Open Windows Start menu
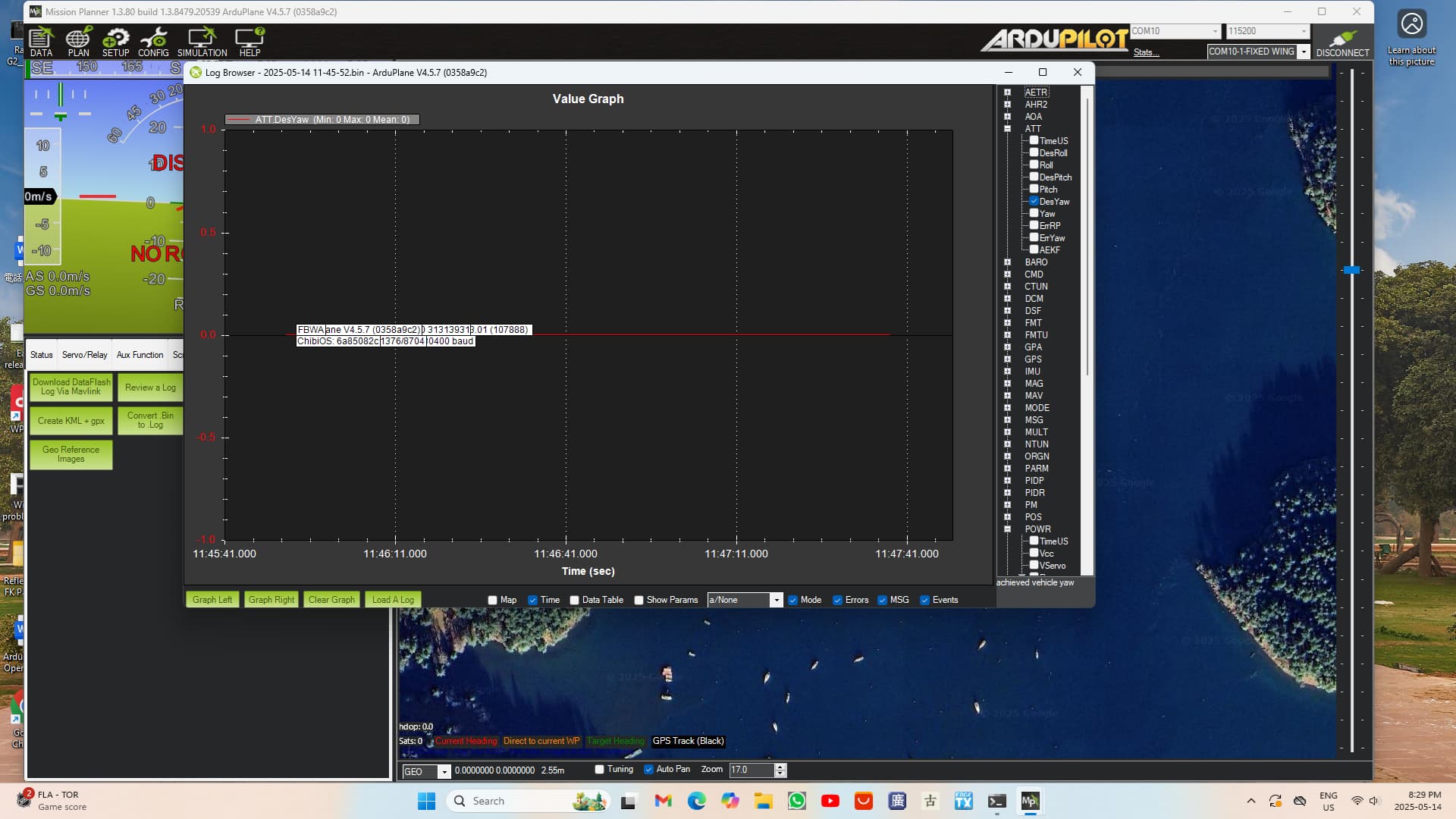The image size is (1456, 819). (426, 801)
